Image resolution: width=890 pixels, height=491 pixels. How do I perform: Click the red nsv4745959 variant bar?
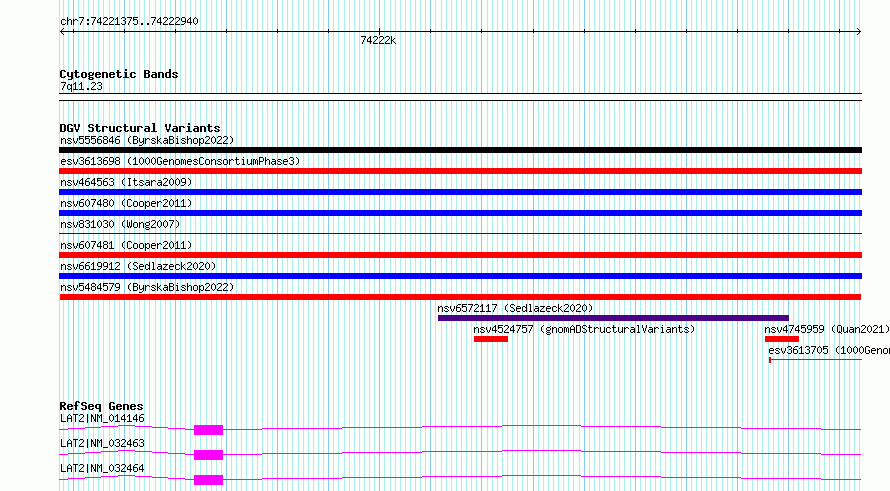pyautogui.click(x=782, y=339)
